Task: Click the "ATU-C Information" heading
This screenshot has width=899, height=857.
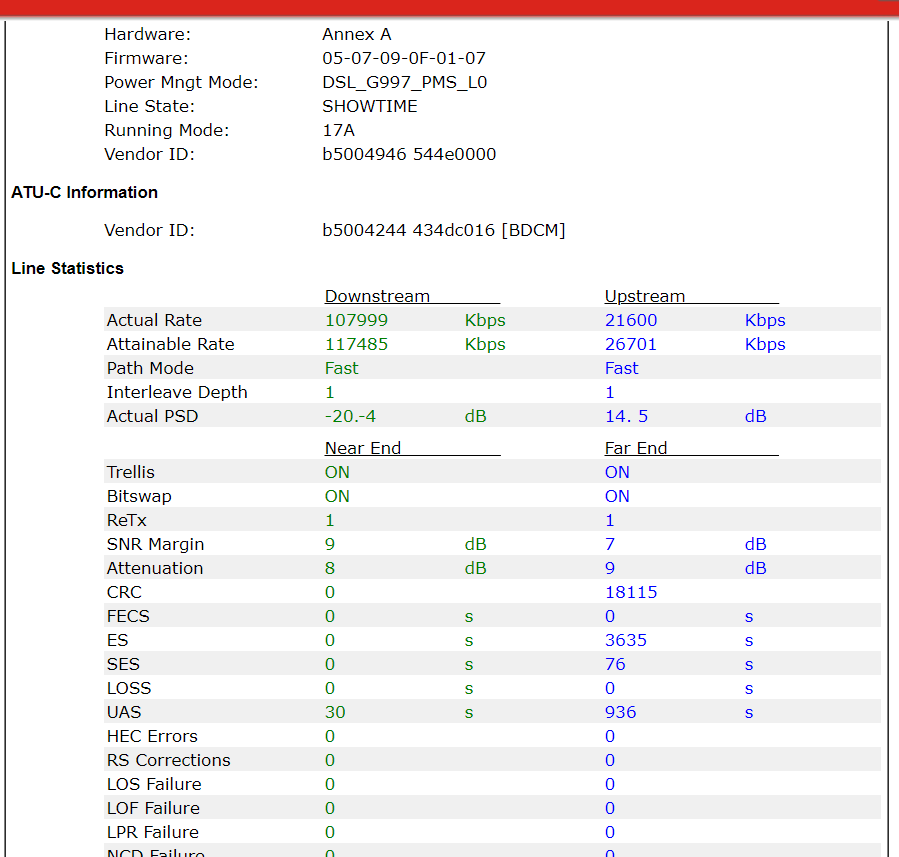Action: pyautogui.click(x=84, y=193)
